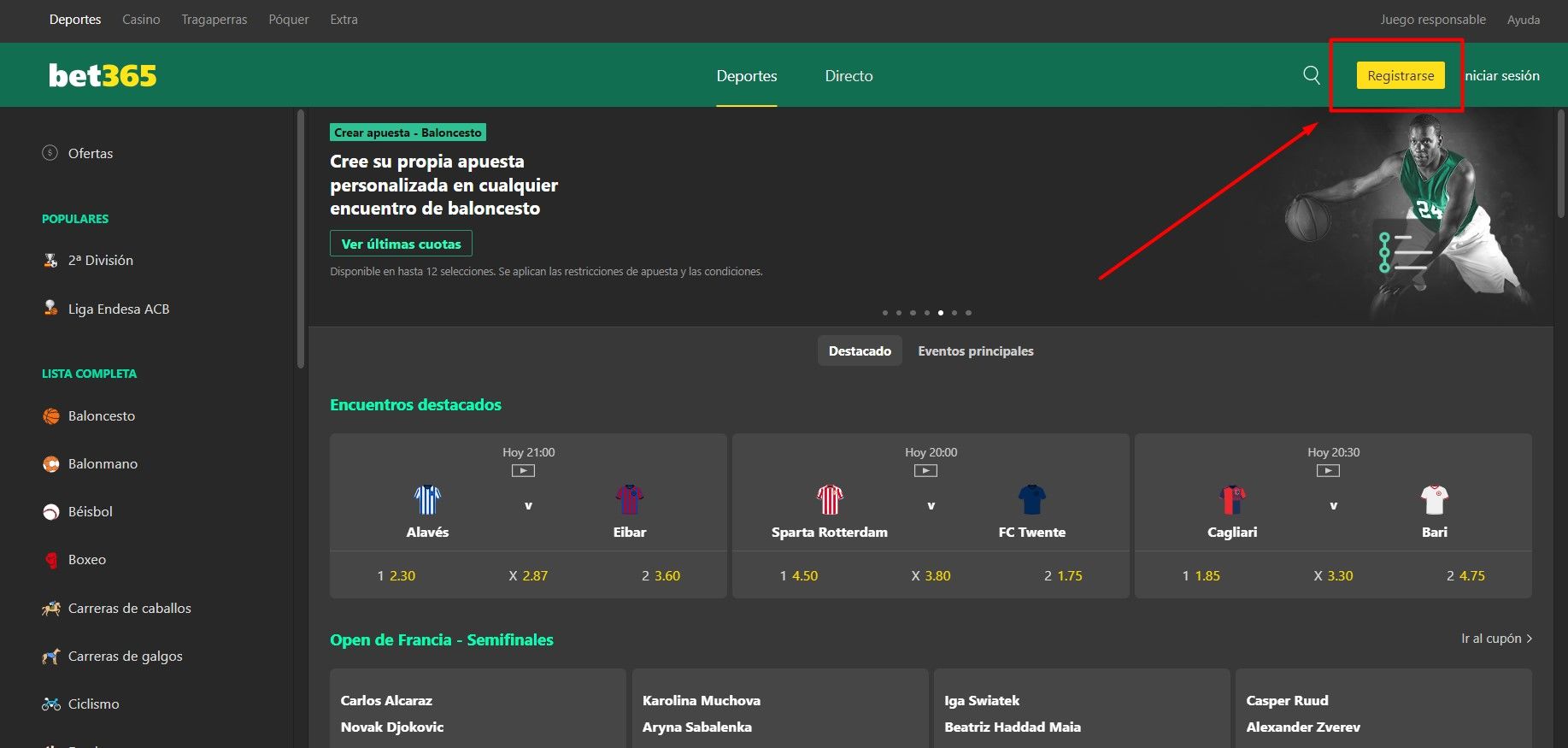Click the bet365 logo
The height and width of the screenshot is (748, 1568).
[103, 75]
